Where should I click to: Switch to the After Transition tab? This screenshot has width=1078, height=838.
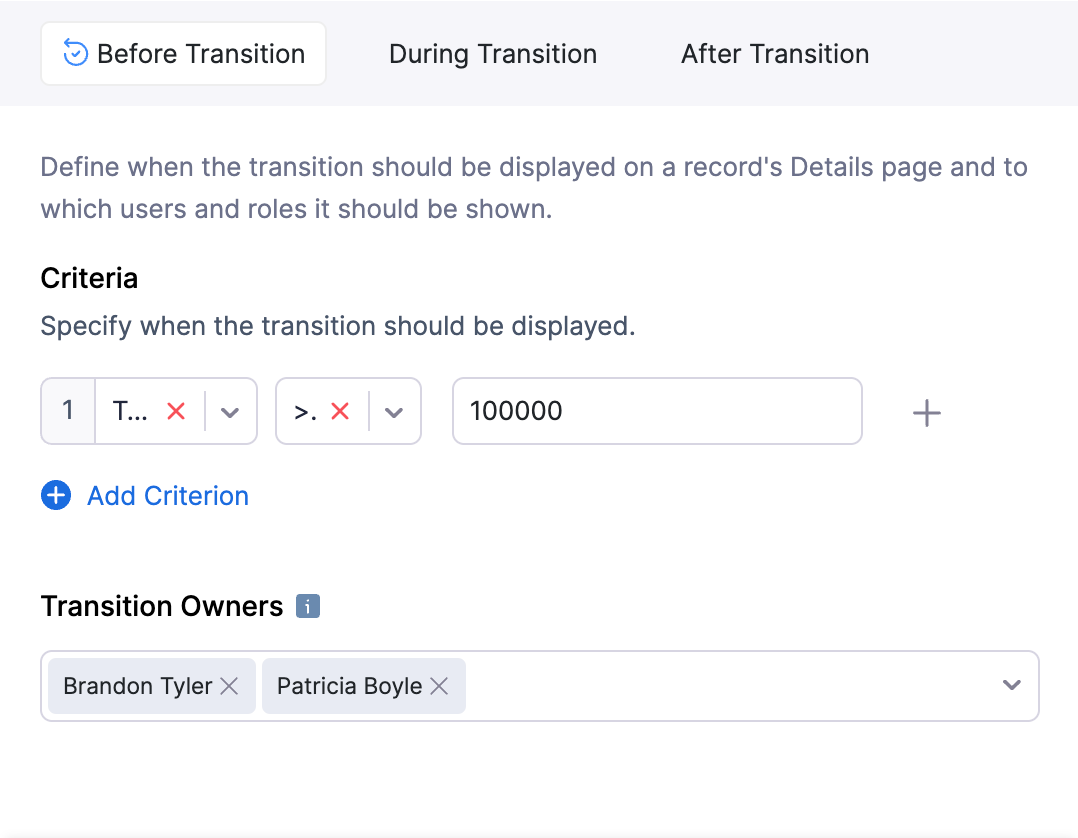click(x=774, y=54)
